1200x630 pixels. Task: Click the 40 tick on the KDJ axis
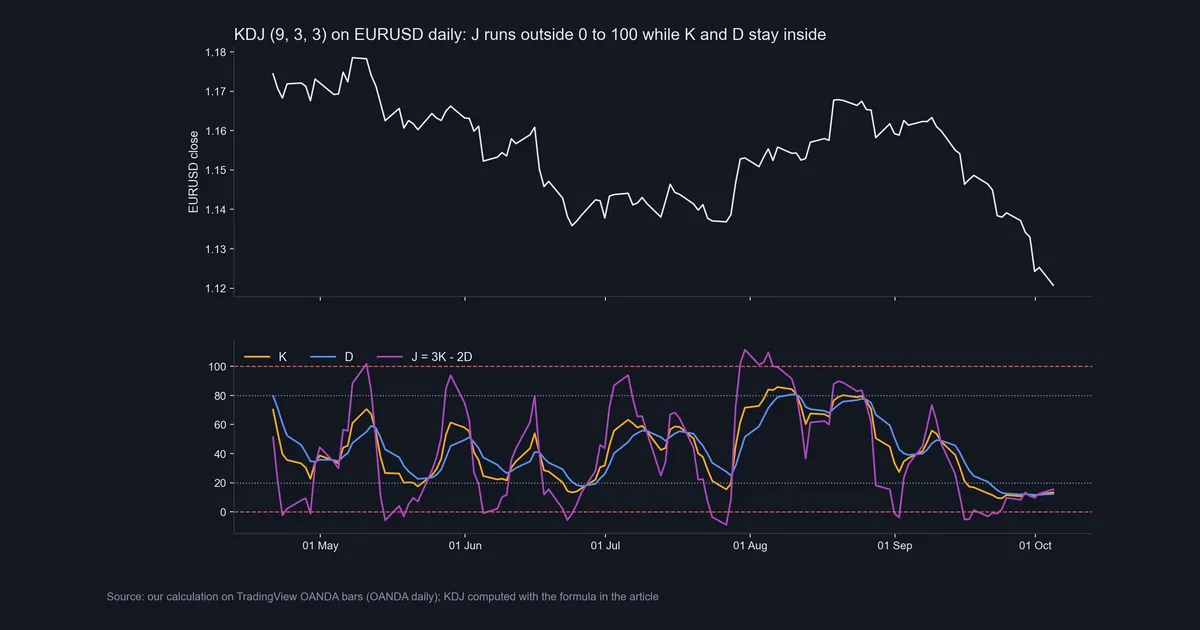[220, 454]
